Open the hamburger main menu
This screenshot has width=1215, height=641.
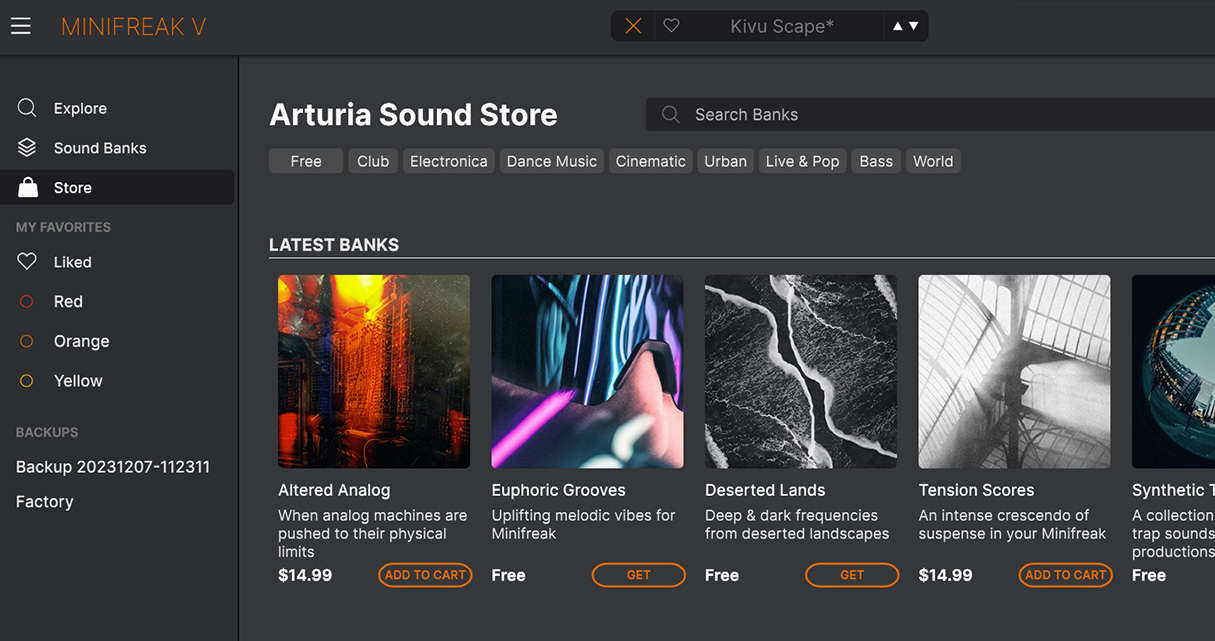(x=21, y=26)
